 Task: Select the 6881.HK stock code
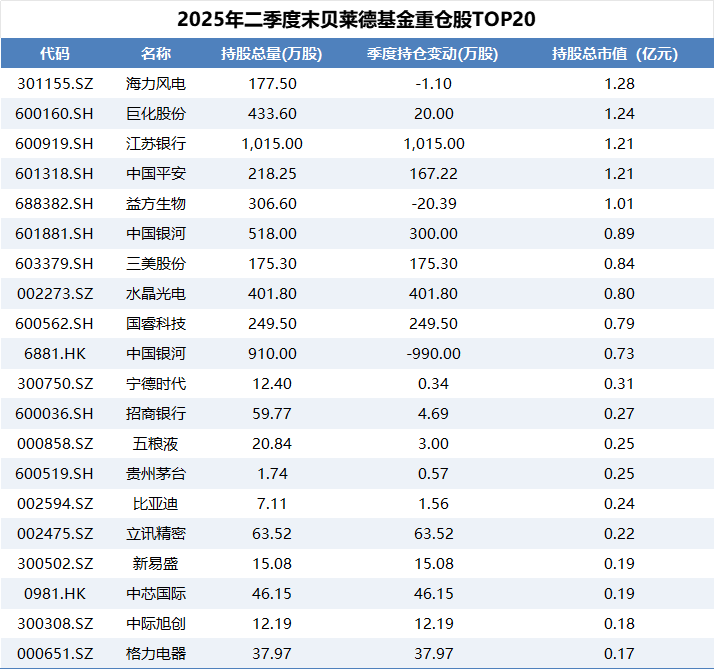pos(55,354)
